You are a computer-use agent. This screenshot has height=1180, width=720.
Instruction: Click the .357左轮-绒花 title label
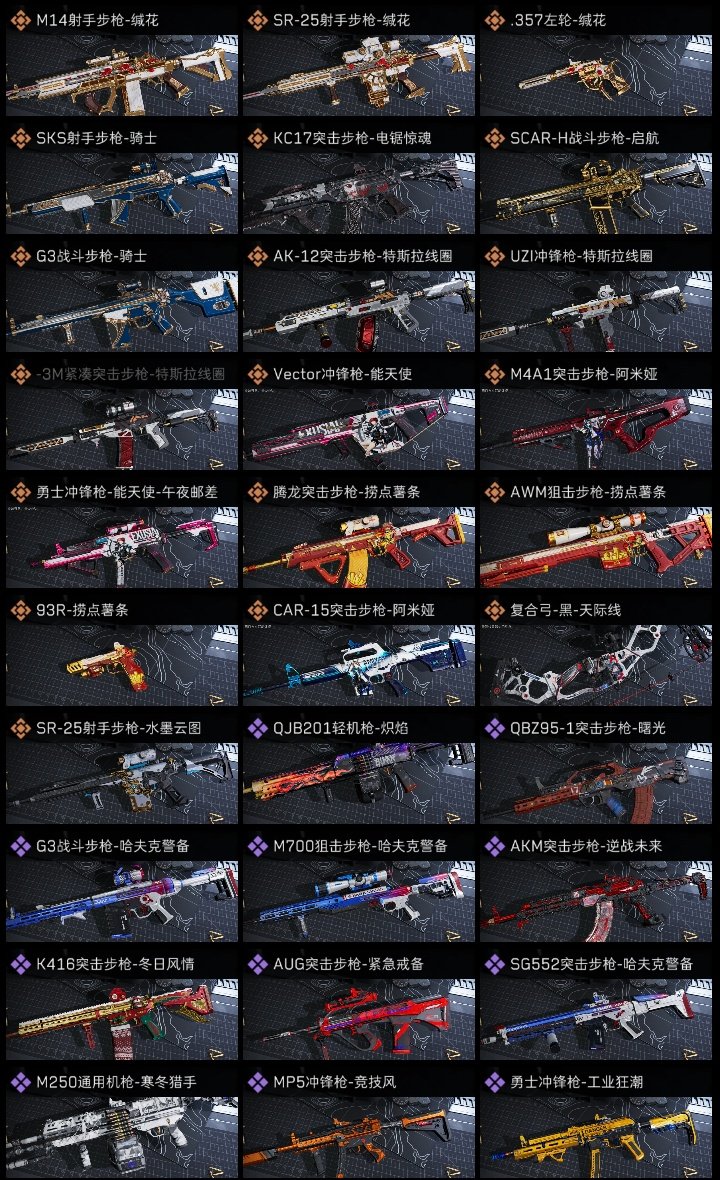(557, 20)
